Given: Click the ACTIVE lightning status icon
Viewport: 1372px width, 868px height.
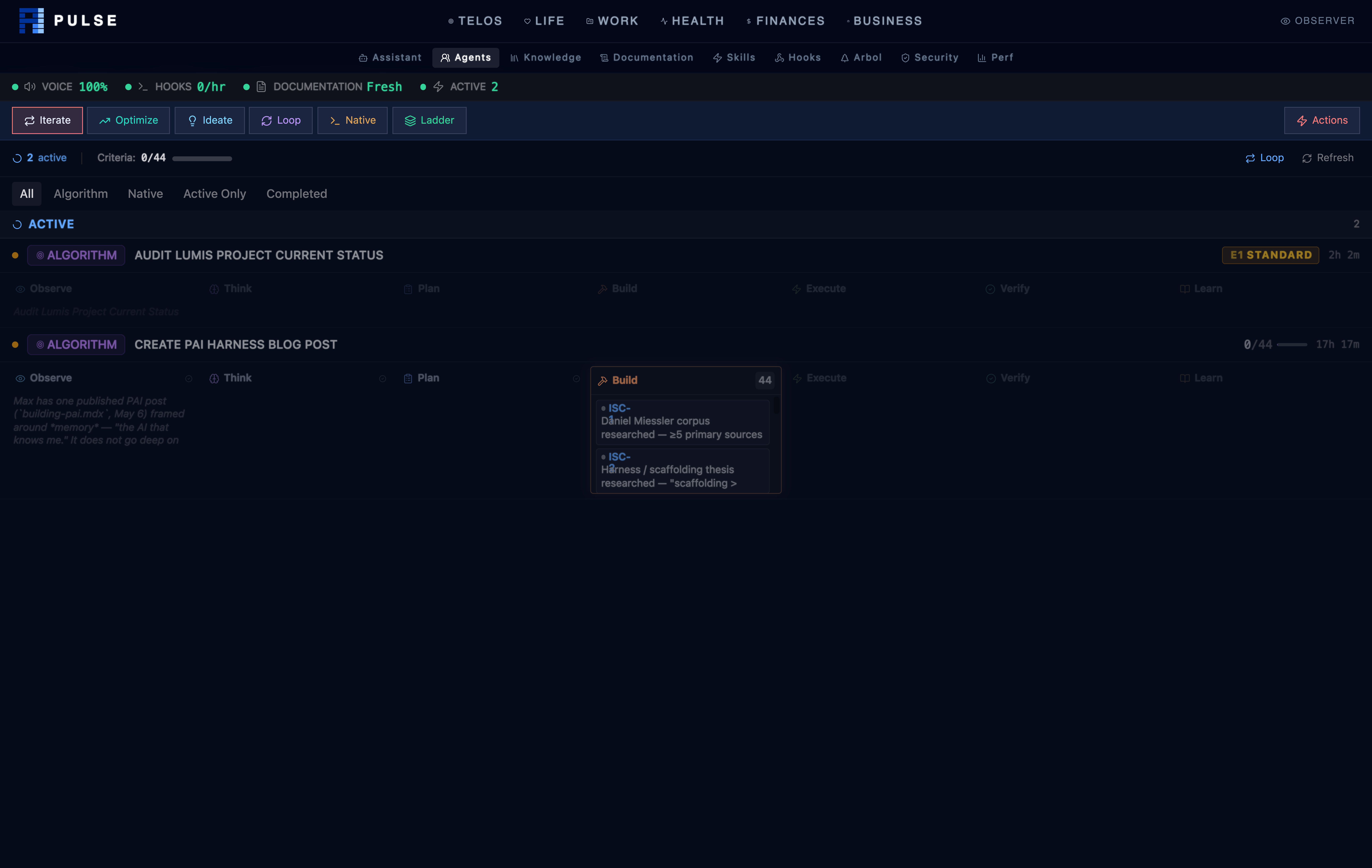Looking at the screenshot, I should click(x=438, y=87).
